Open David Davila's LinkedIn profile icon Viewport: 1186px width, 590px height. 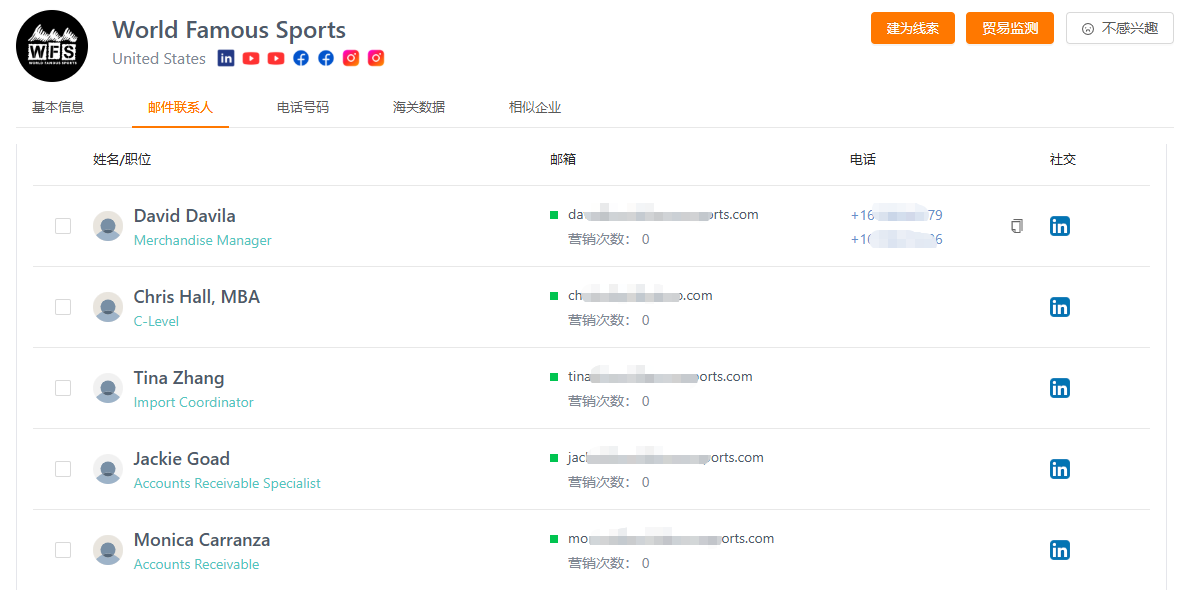point(1060,225)
